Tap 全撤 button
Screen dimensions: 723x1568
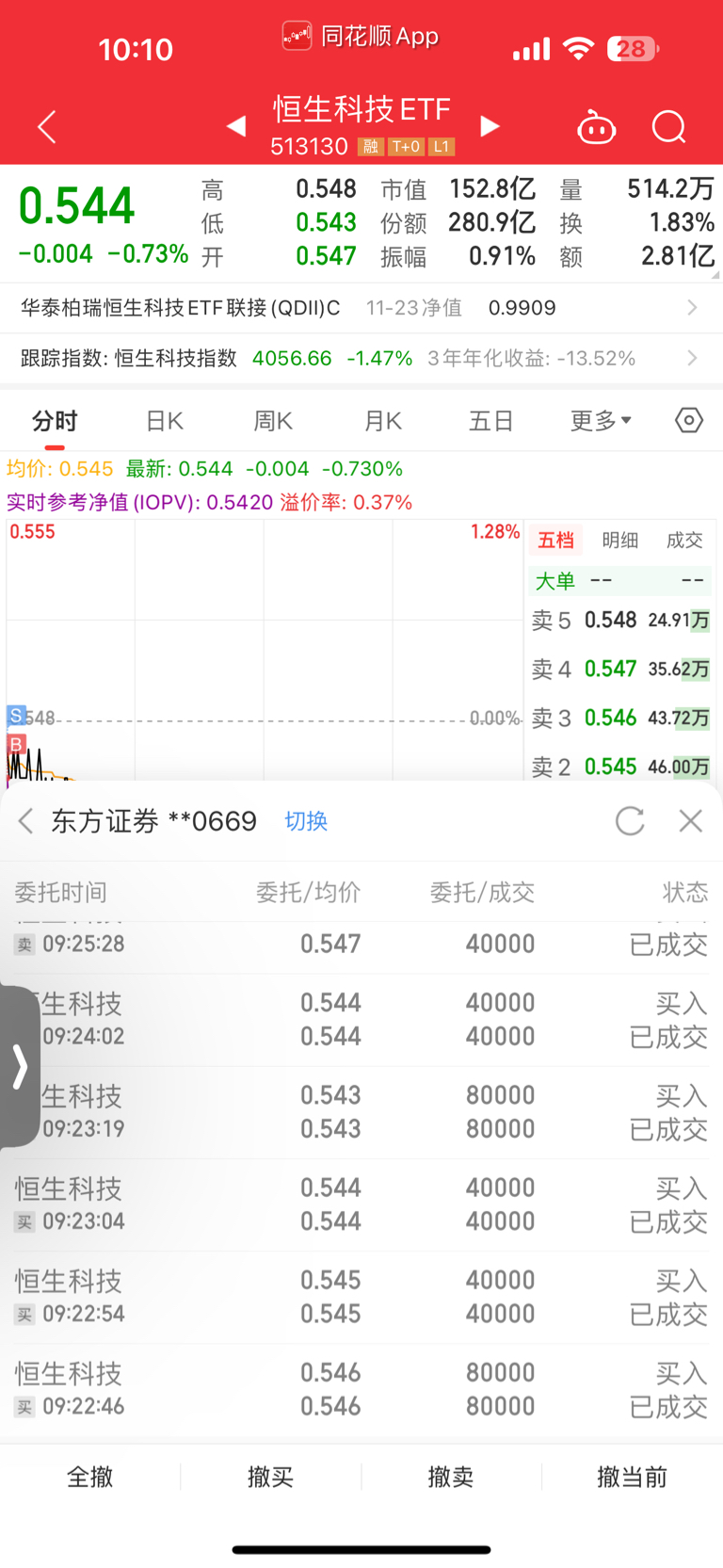coord(90,1477)
